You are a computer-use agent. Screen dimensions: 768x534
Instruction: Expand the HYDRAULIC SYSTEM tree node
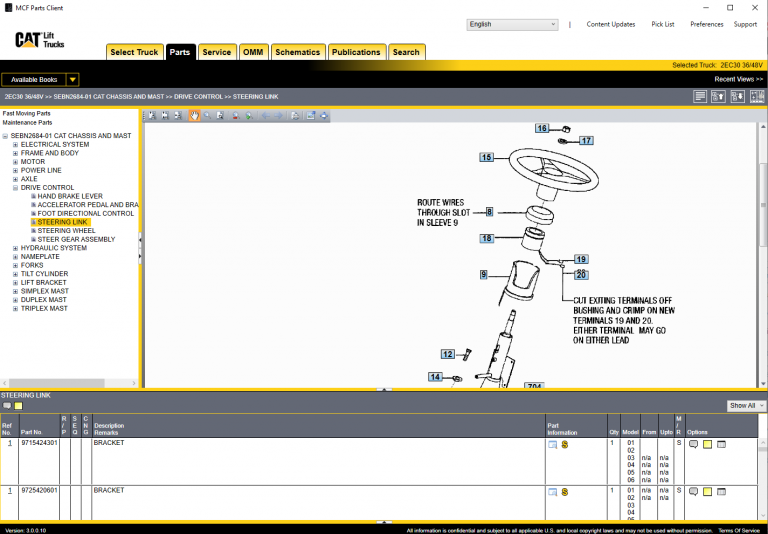pos(16,248)
